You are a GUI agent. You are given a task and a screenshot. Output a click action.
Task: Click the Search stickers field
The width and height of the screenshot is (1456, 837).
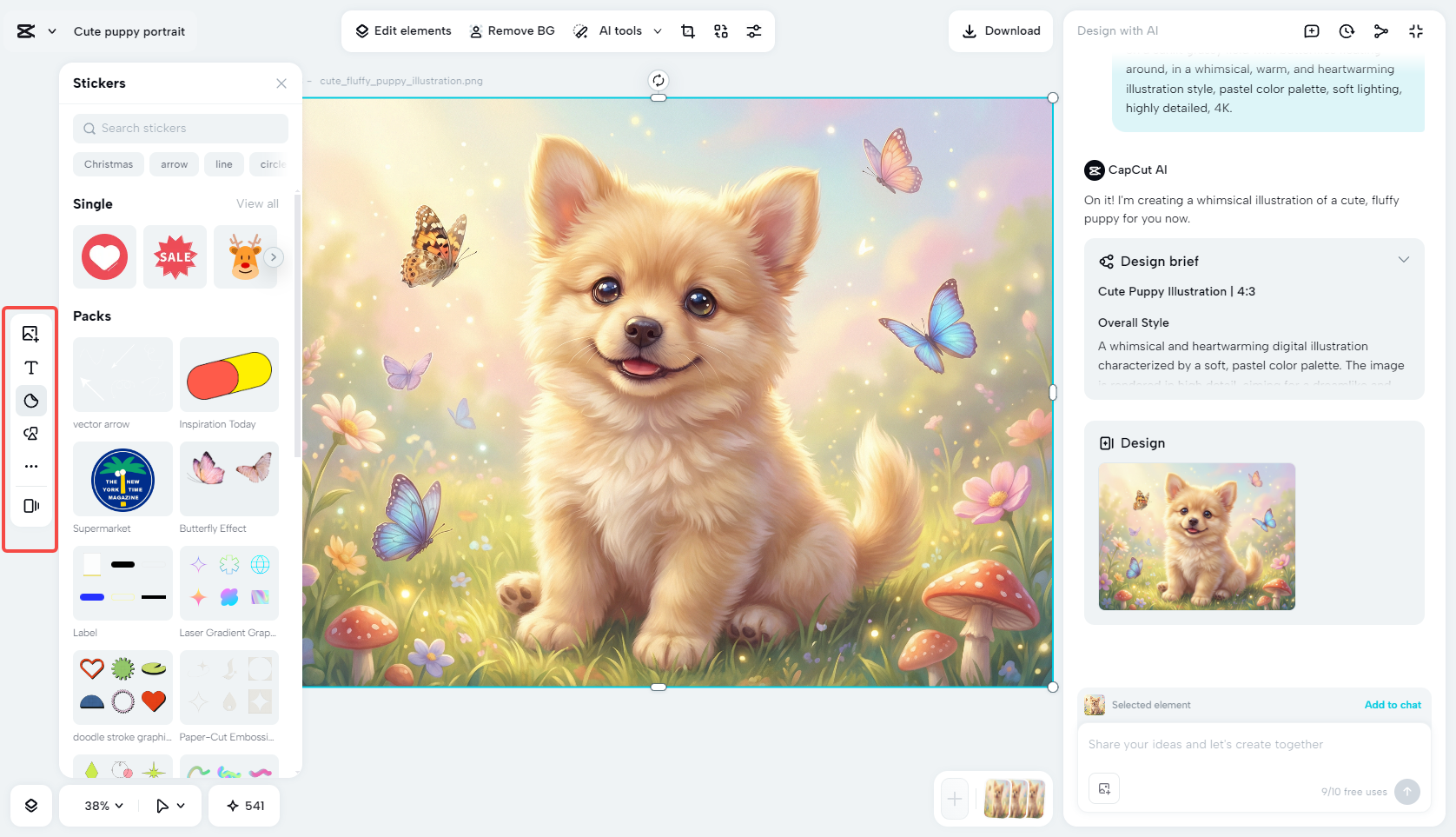point(181,129)
